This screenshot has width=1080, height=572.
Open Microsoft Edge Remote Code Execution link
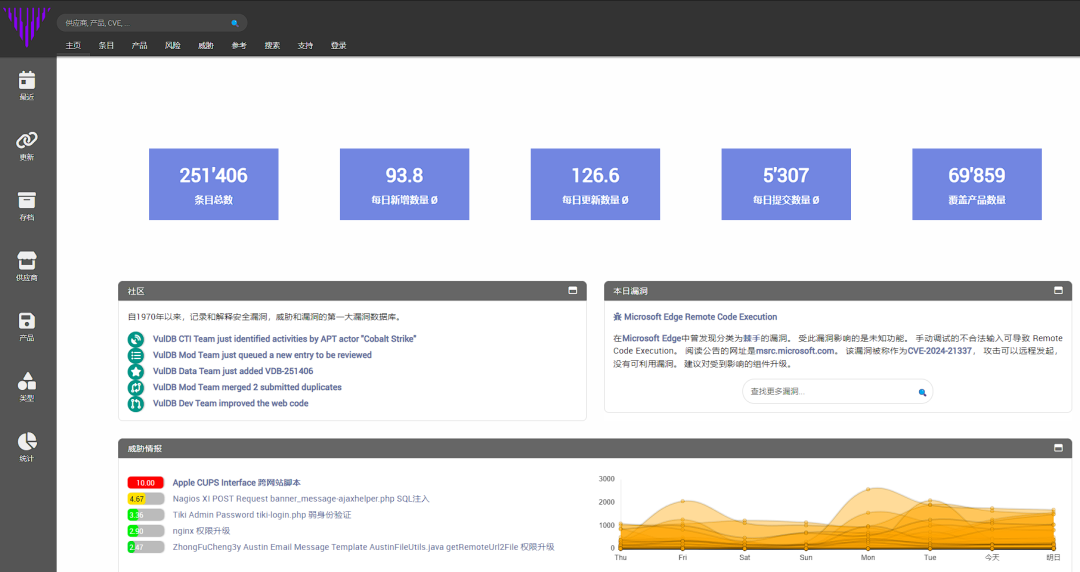pos(700,317)
